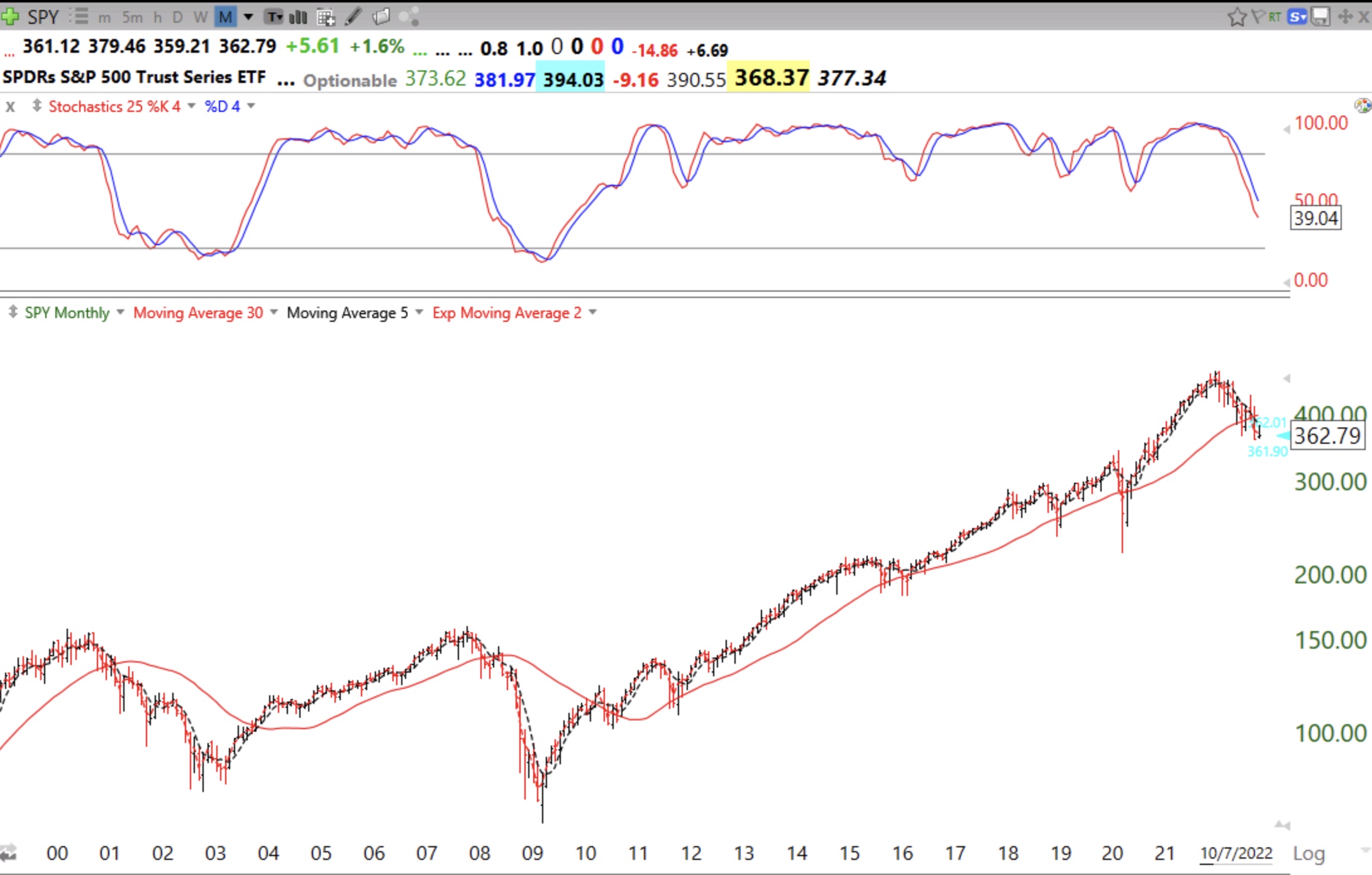Screen dimensions: 1372x875
Task: Switch to the daily D time frame
Action: tap(177, 17)
